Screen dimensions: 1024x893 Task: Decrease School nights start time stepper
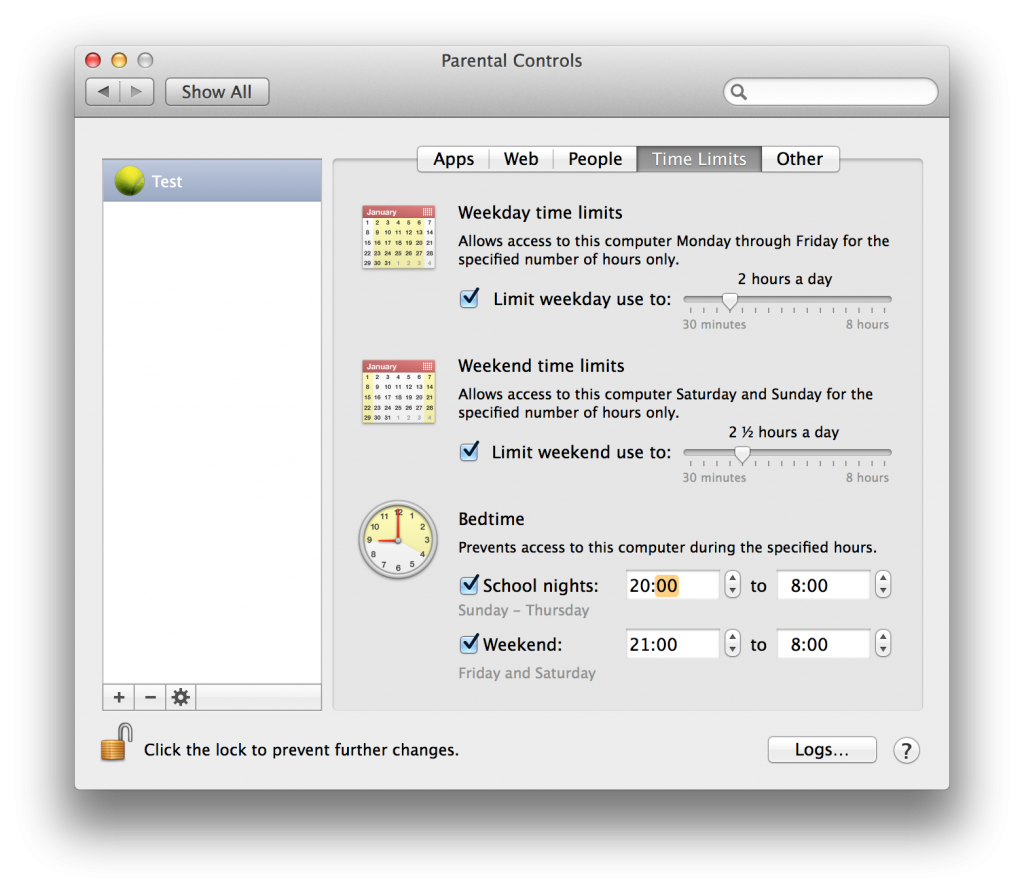[733, 592]
